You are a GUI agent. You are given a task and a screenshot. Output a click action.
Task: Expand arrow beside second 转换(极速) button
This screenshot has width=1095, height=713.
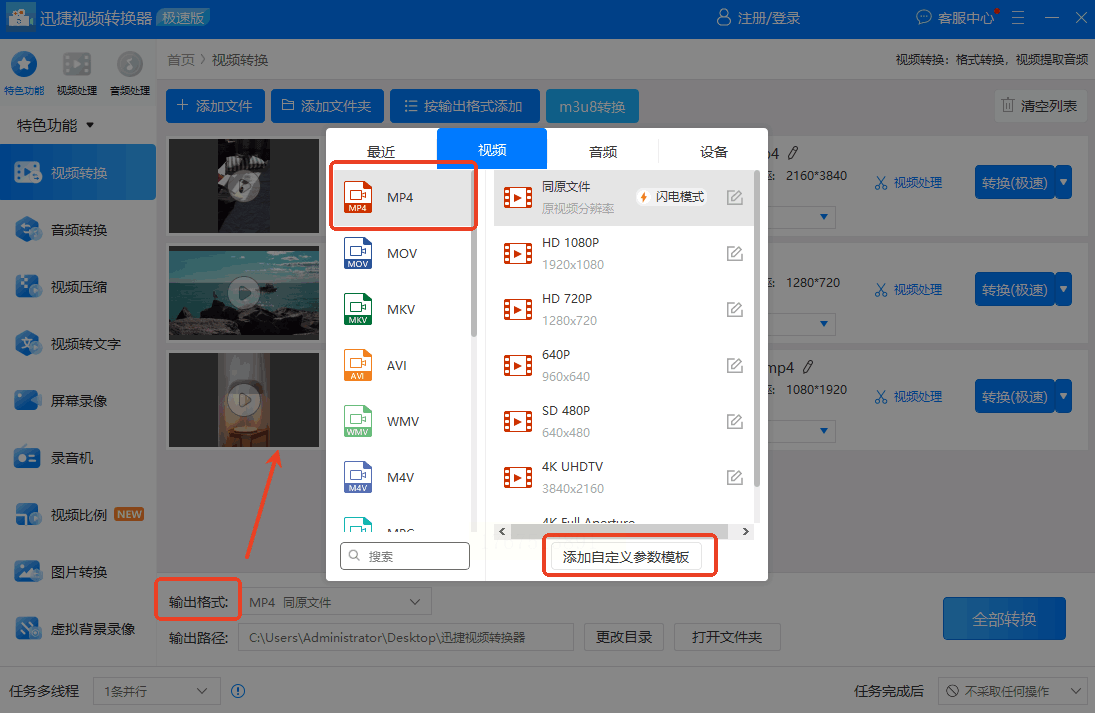[1064, 289]
